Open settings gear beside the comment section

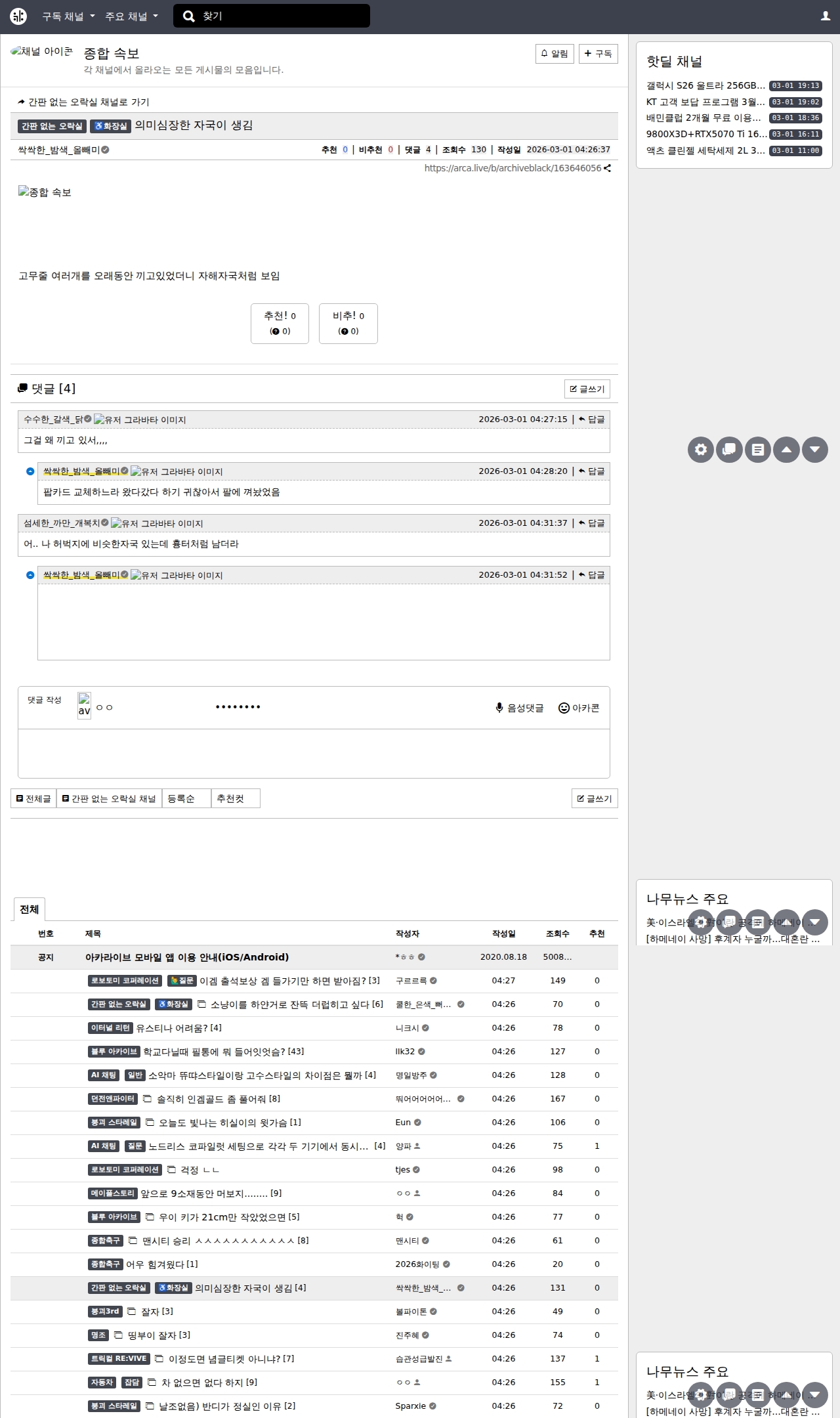tap(701, 450)
